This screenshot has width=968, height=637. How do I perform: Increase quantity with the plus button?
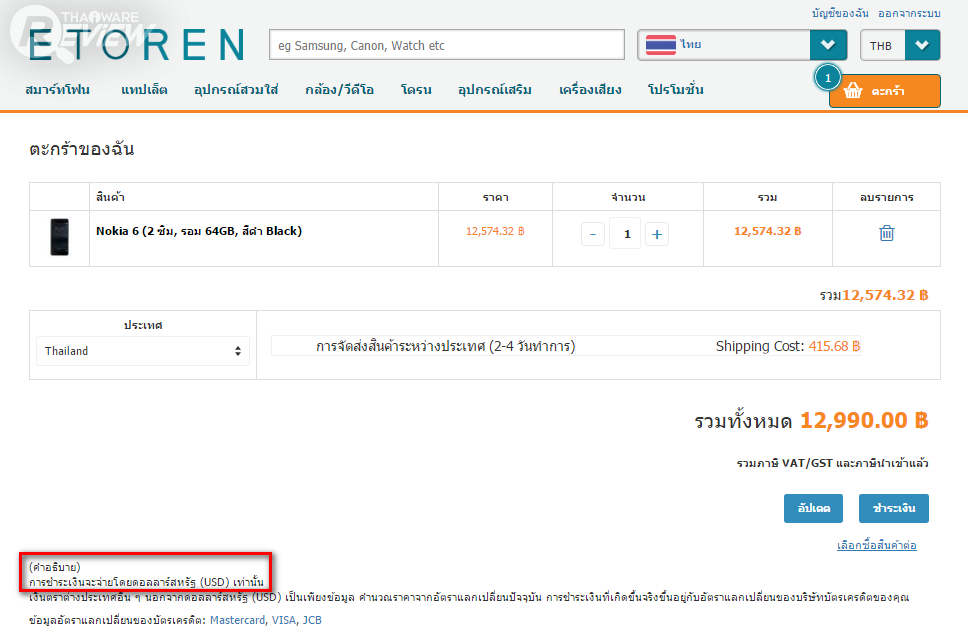coord(657,235)
